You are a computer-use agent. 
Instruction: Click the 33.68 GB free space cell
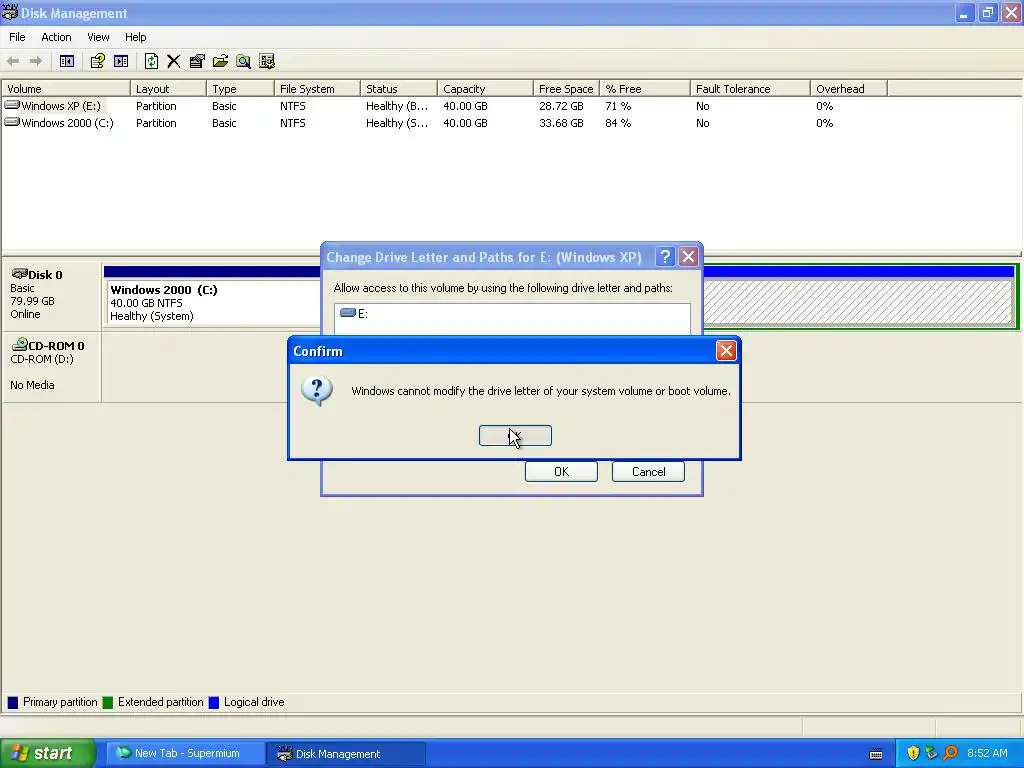[x=561, y=123]
